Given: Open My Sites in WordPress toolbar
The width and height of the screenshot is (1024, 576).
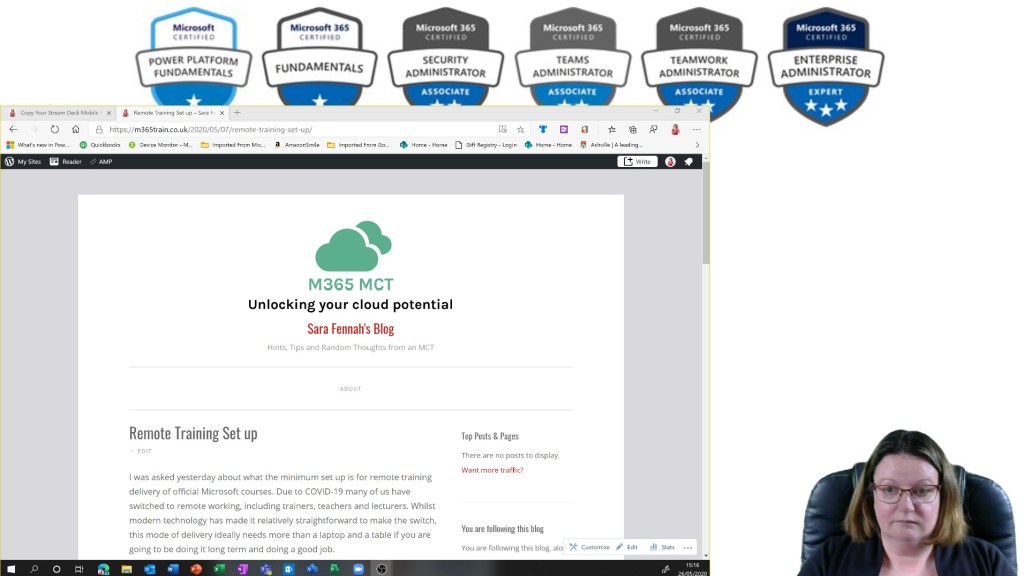Looking at the screenshot, I should point(22,161).
